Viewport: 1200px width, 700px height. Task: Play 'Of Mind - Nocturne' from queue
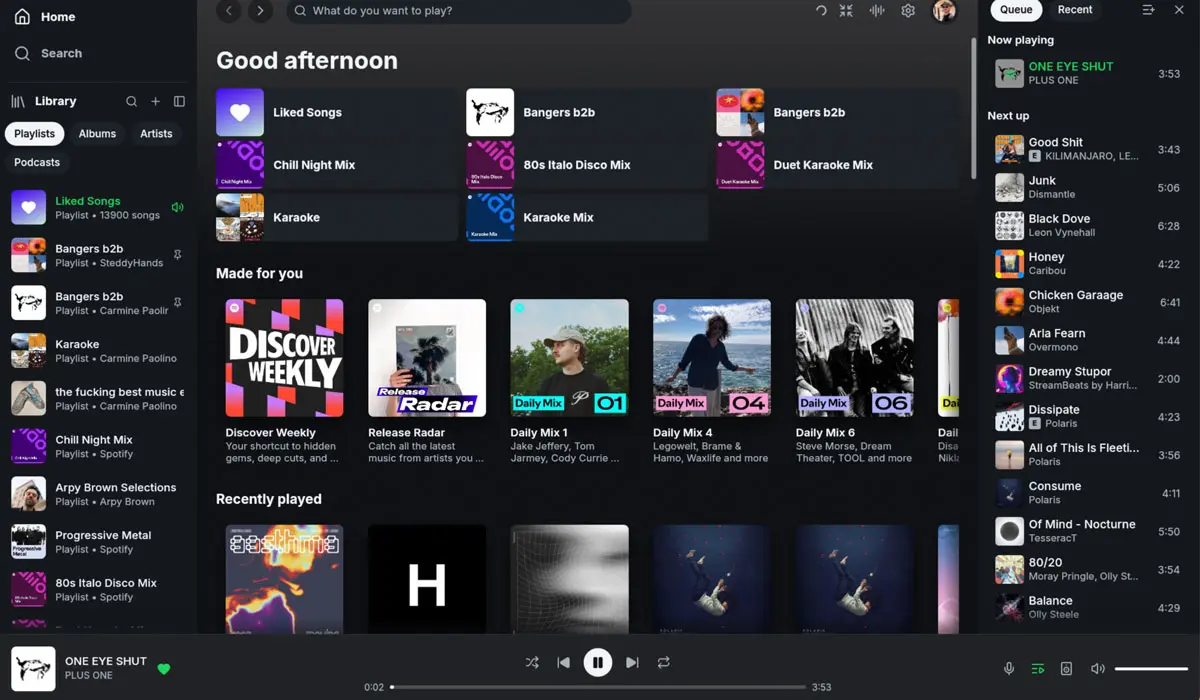(1088, 530)
